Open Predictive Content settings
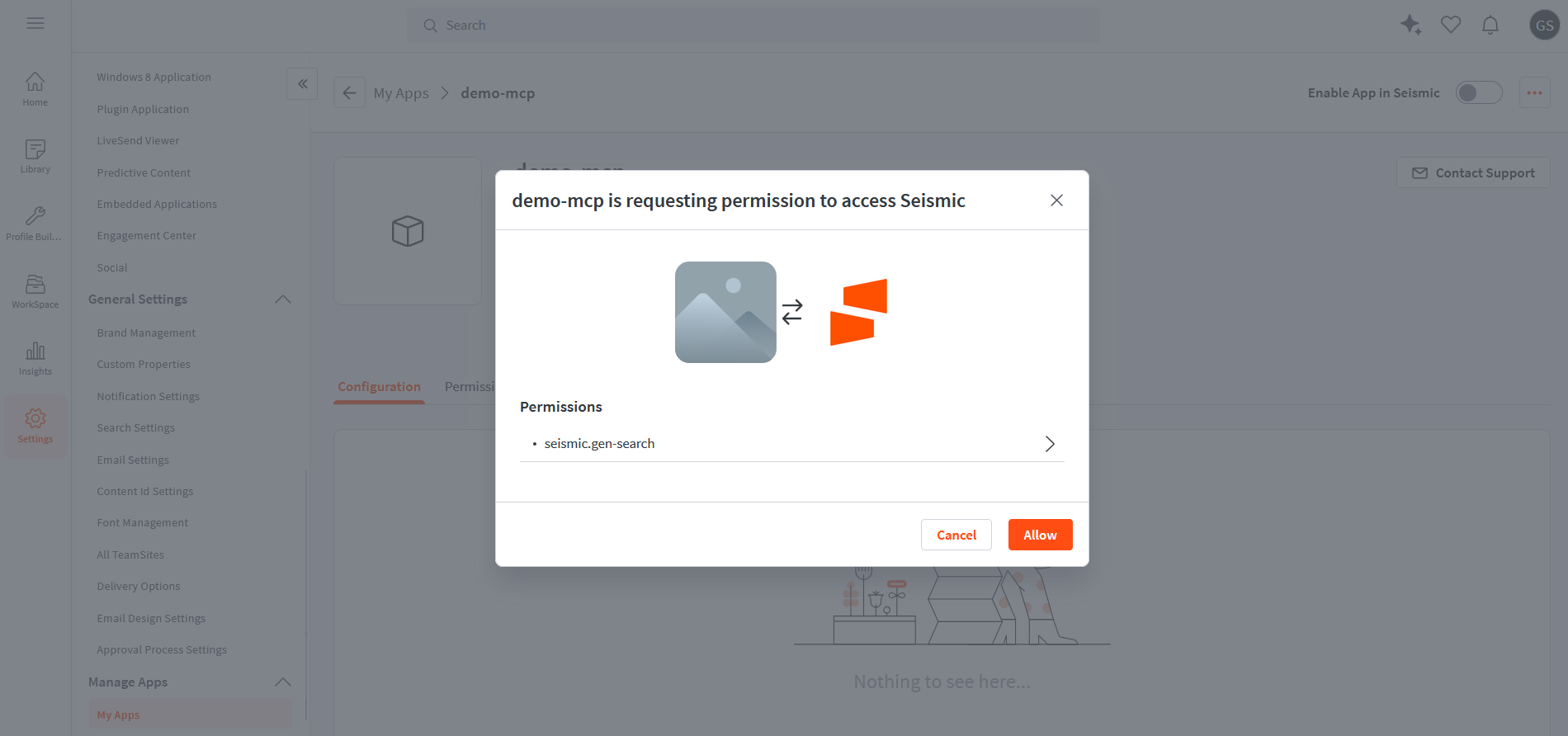 [x=144, y=172]
